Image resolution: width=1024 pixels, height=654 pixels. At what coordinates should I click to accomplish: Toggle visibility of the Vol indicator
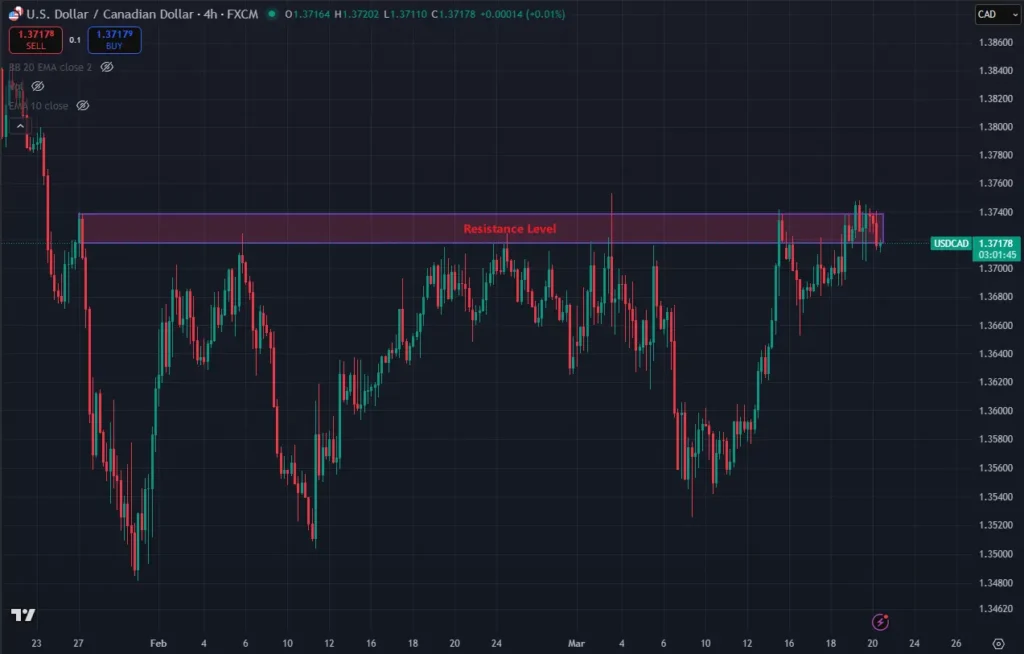click(x=37, y=87)
